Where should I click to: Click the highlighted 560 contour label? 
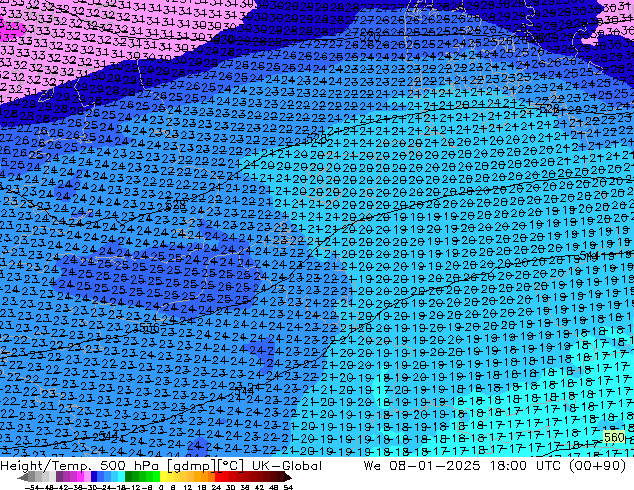tap(614, 437)
